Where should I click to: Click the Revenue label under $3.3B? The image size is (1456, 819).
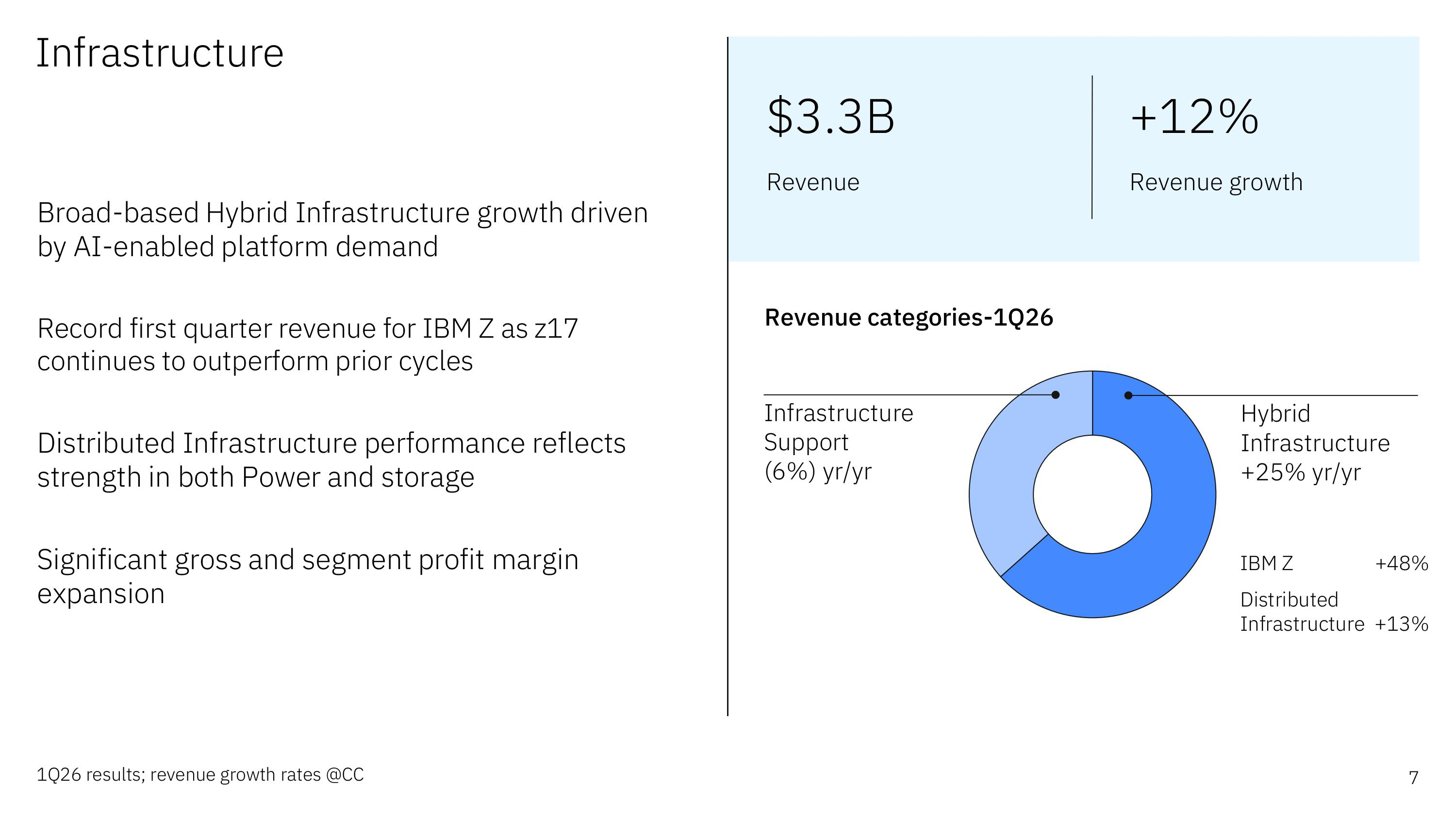point(813,182)
